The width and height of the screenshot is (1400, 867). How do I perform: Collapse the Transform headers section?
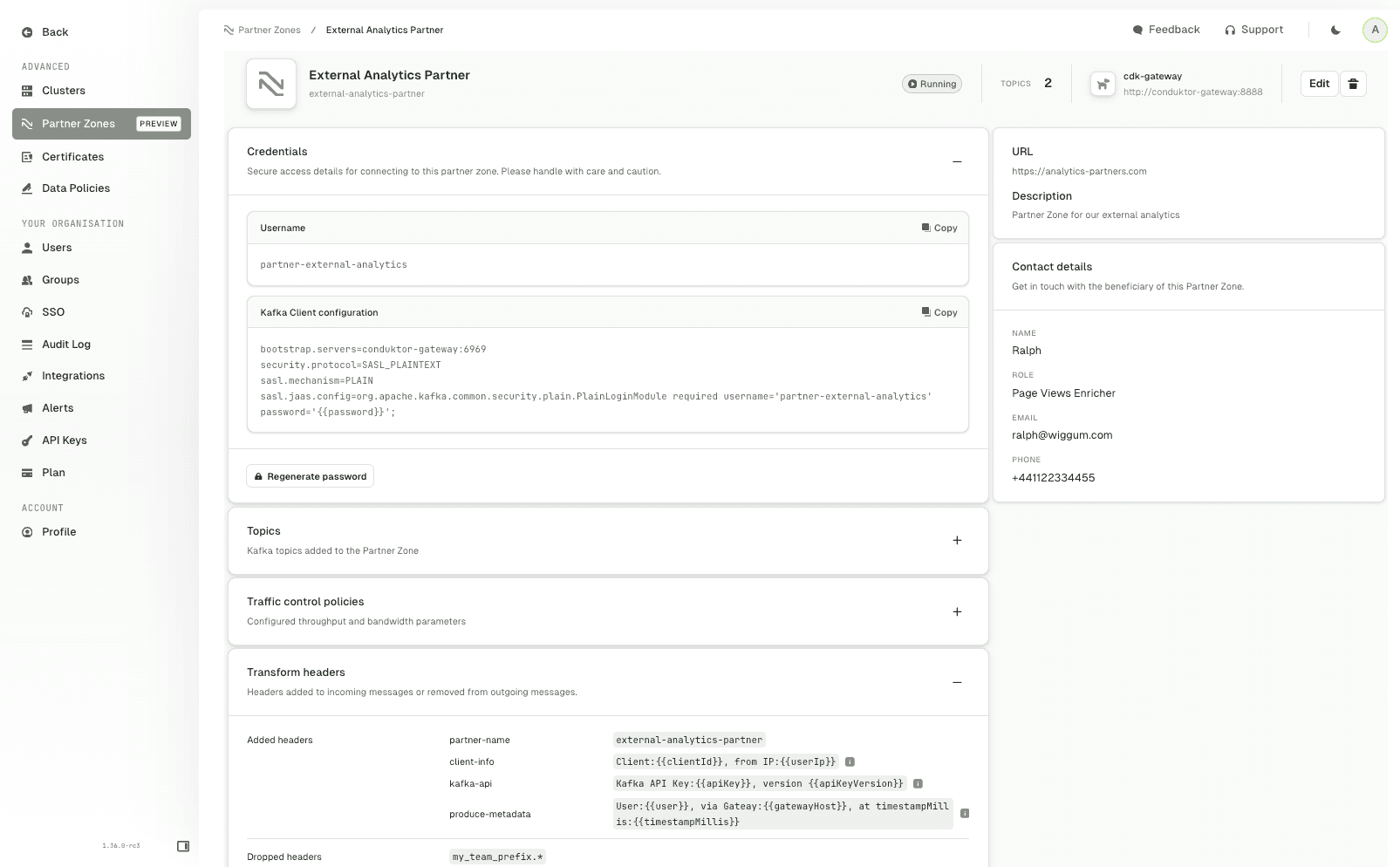957,682
